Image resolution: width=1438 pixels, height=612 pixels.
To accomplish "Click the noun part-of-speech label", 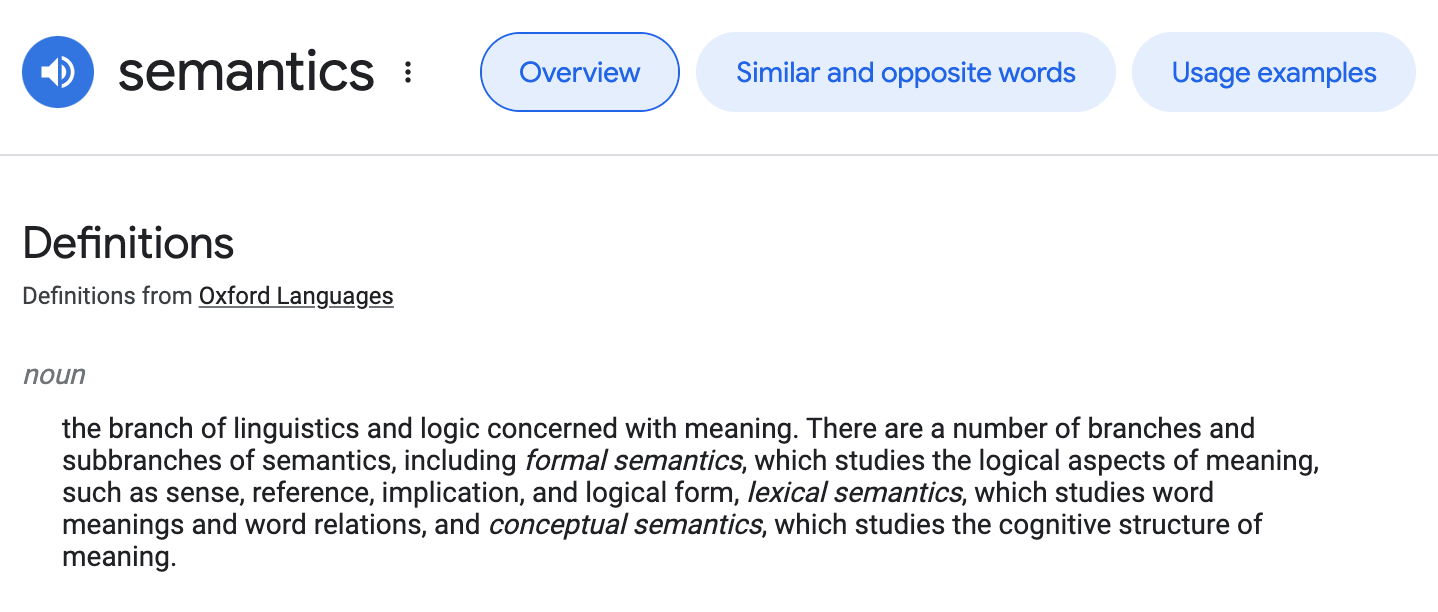I will (54, 375).
